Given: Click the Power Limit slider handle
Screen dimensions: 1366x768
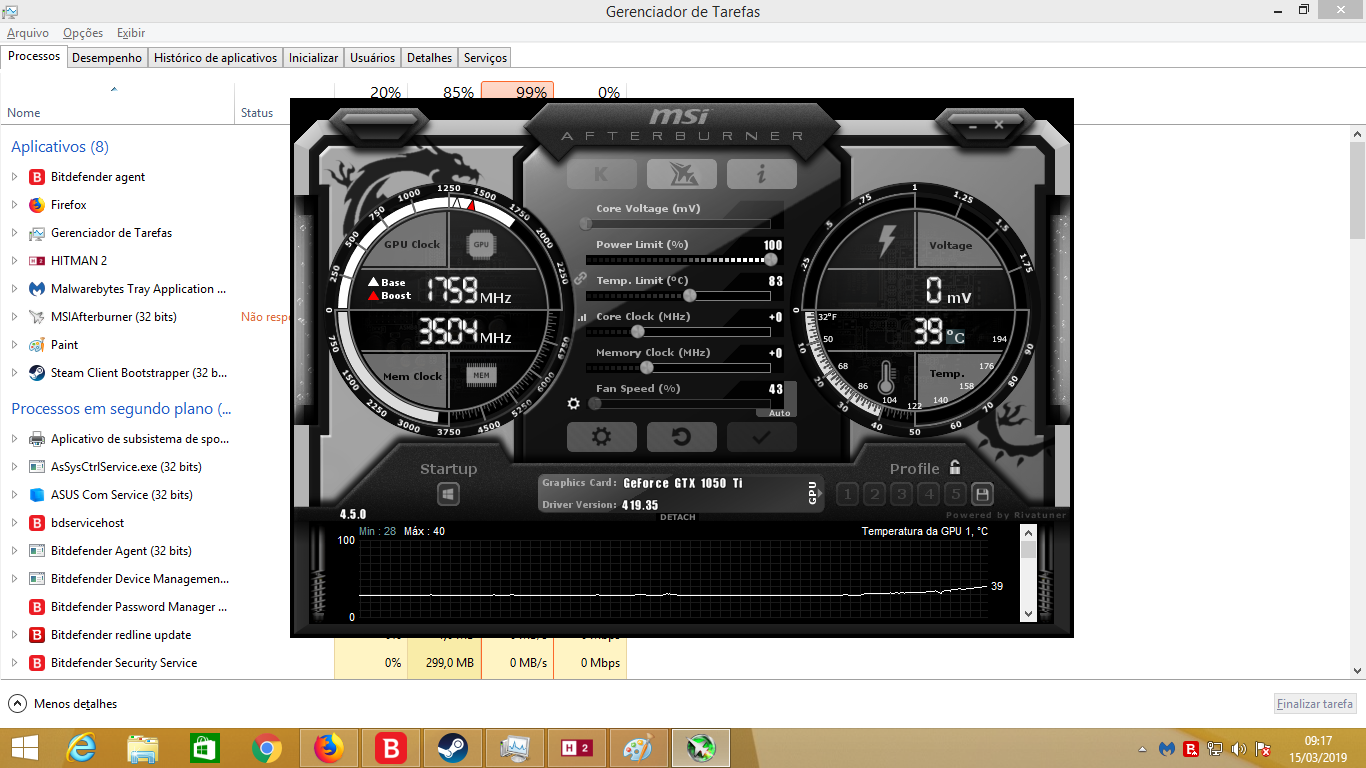Looking at the screenshot, I should tap(770, 260).
